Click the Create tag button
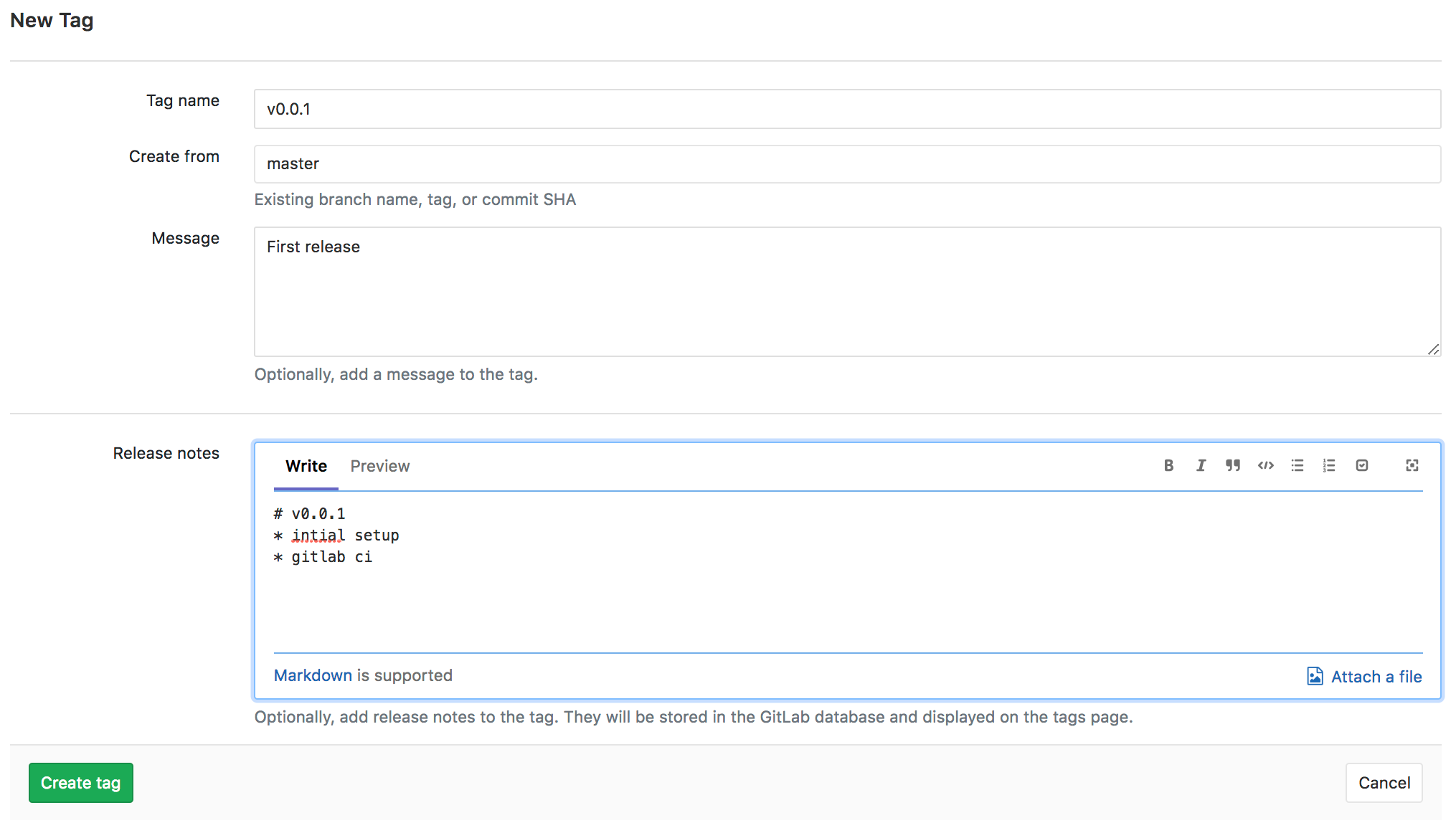1456x833 pixels. coord(80,783)
